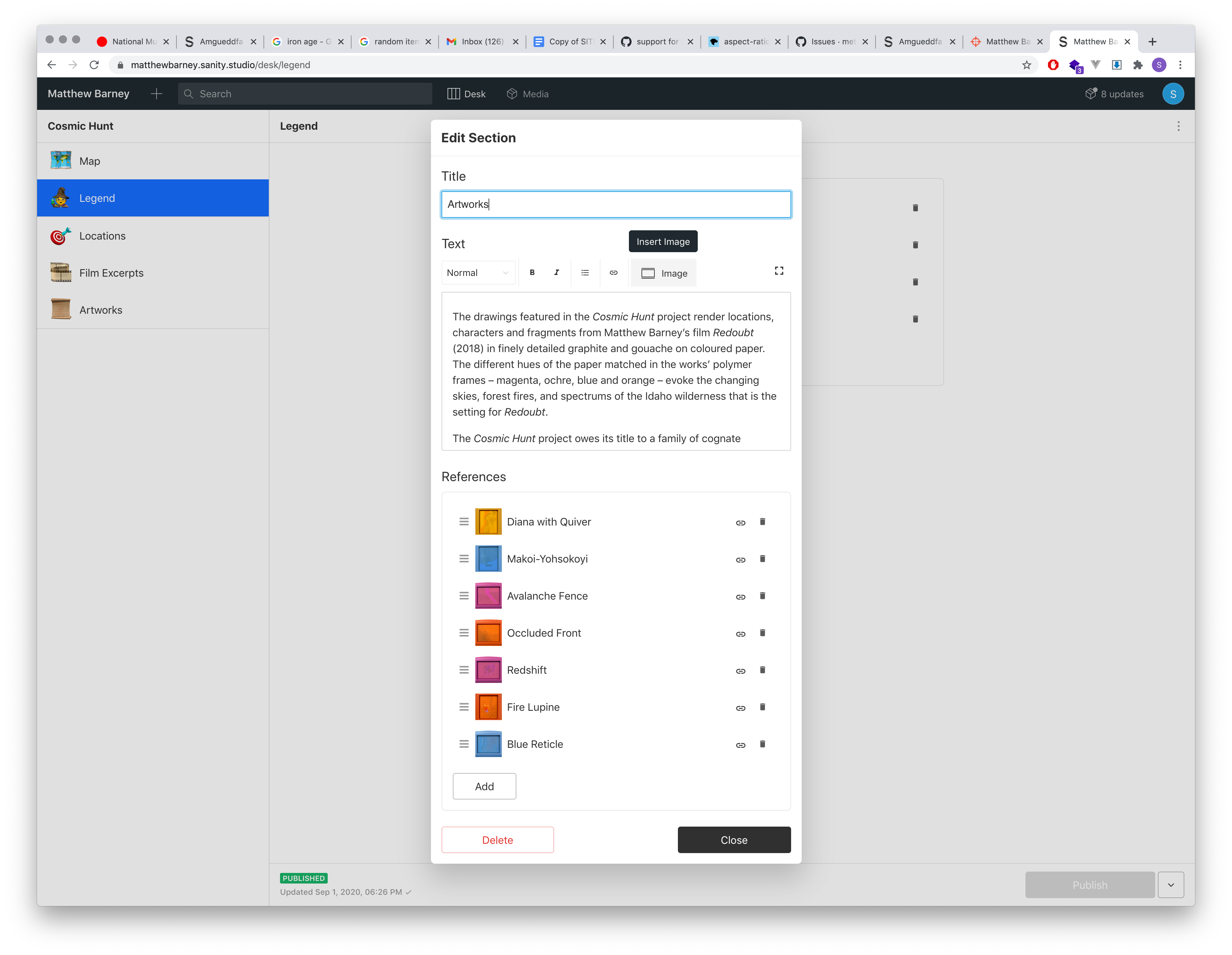Open Legend pane three-dot menu

click(x=1178, y=126)
